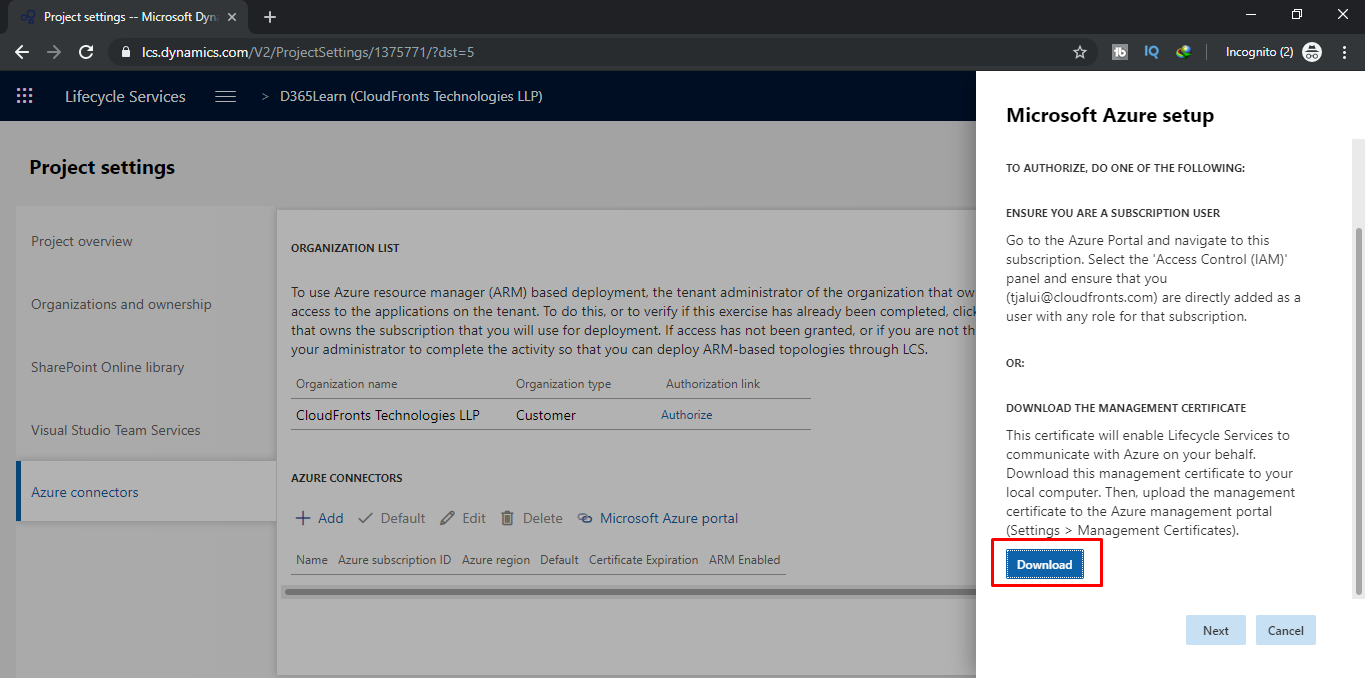Image resolution: width=1365 pixels, height=678 pixels.
Task: Click the Customer organization type cell
Action: (546, 415)
